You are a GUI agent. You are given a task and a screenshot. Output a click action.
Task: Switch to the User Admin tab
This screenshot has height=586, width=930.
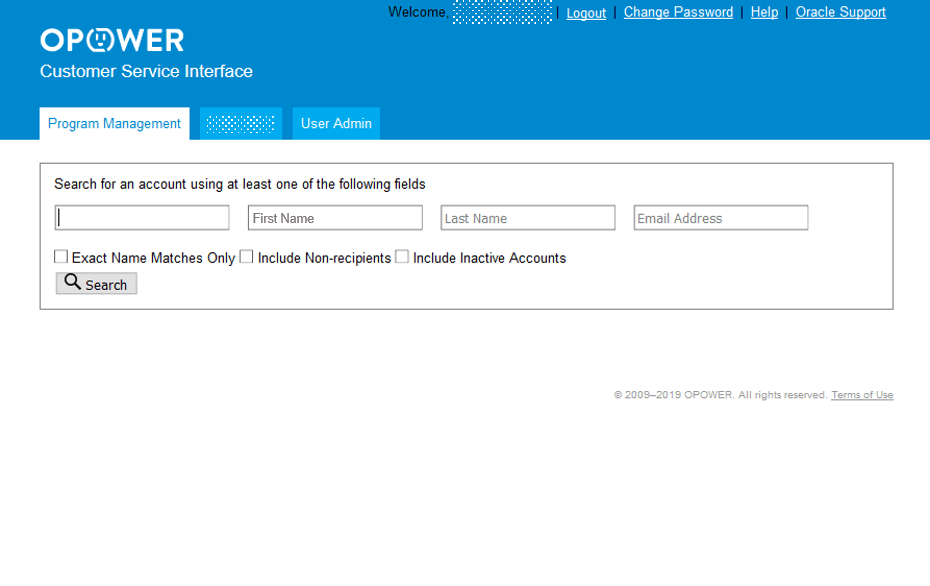coord(336,123)
